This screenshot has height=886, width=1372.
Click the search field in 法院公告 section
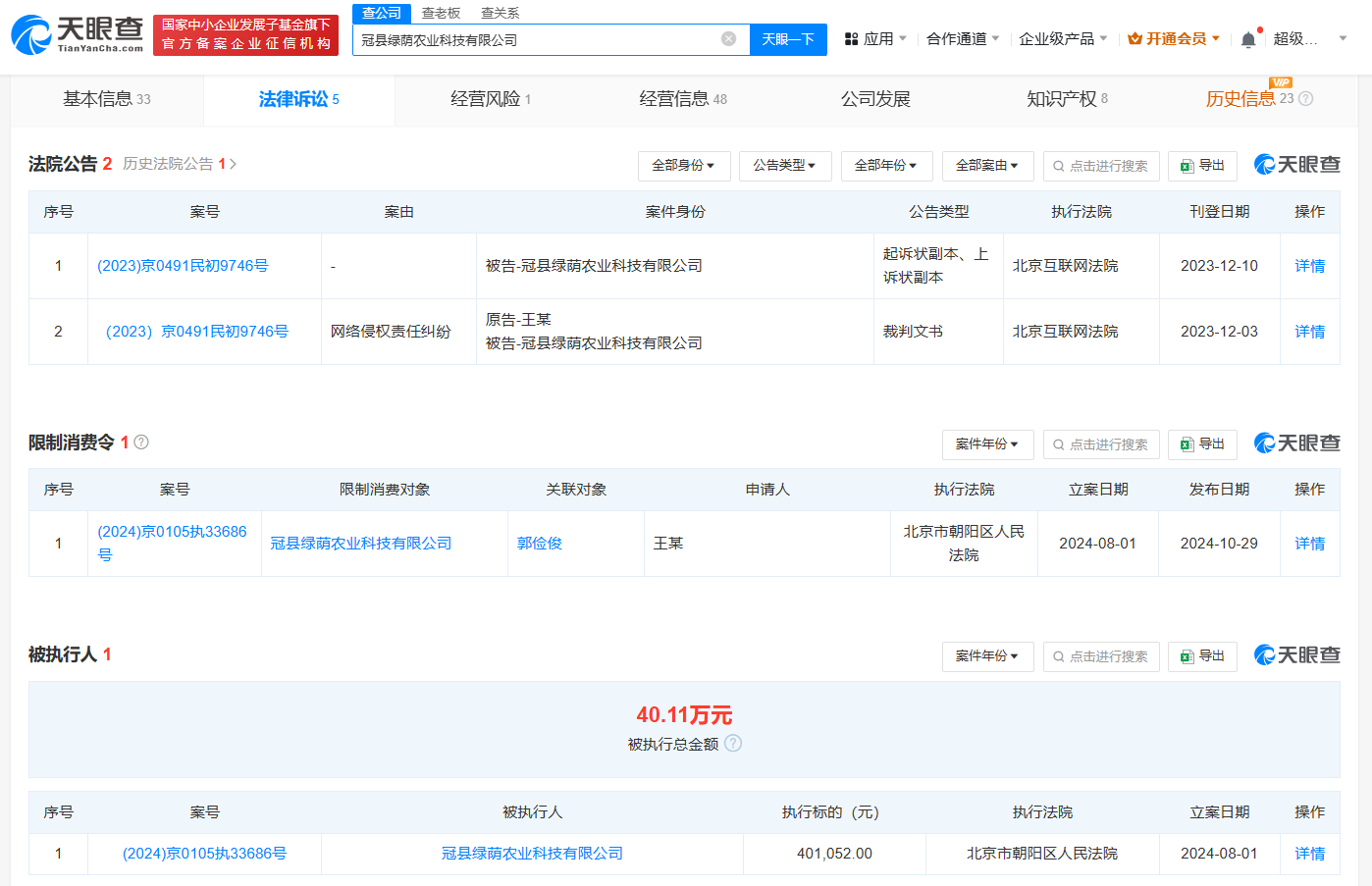tap(1101, 166)
